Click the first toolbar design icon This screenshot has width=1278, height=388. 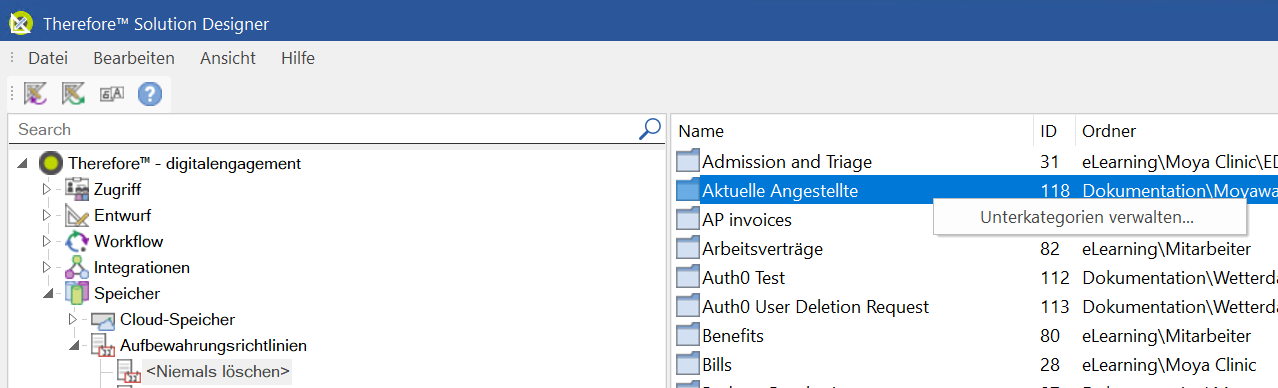[x=36, y=94]
